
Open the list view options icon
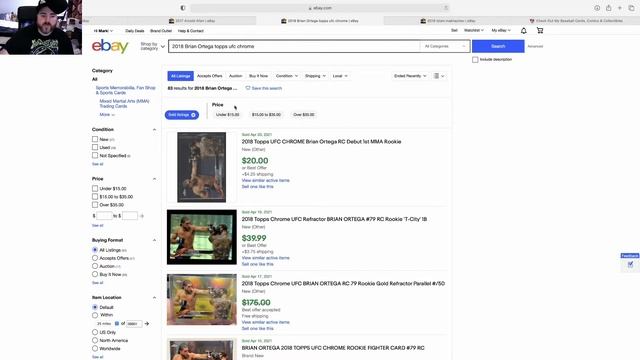pyautogui.click(x=439, y=76)
